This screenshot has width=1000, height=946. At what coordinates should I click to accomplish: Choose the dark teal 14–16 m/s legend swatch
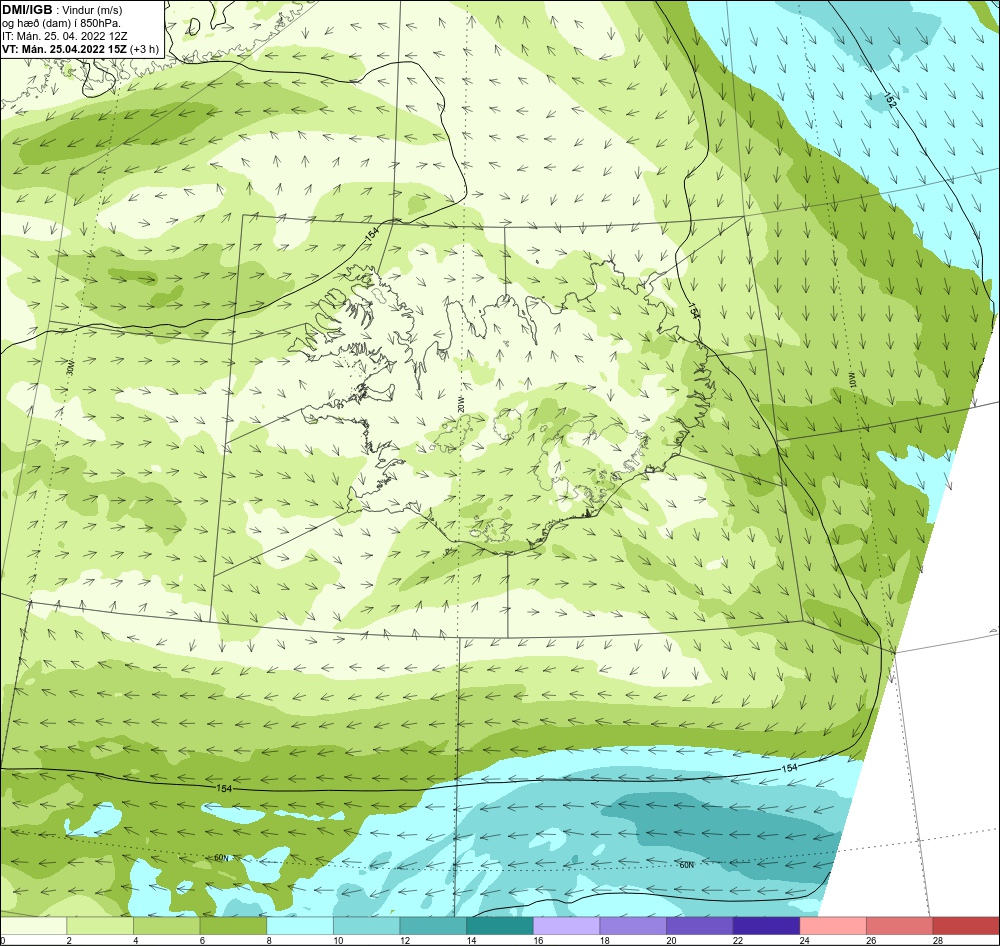[499, 926]
